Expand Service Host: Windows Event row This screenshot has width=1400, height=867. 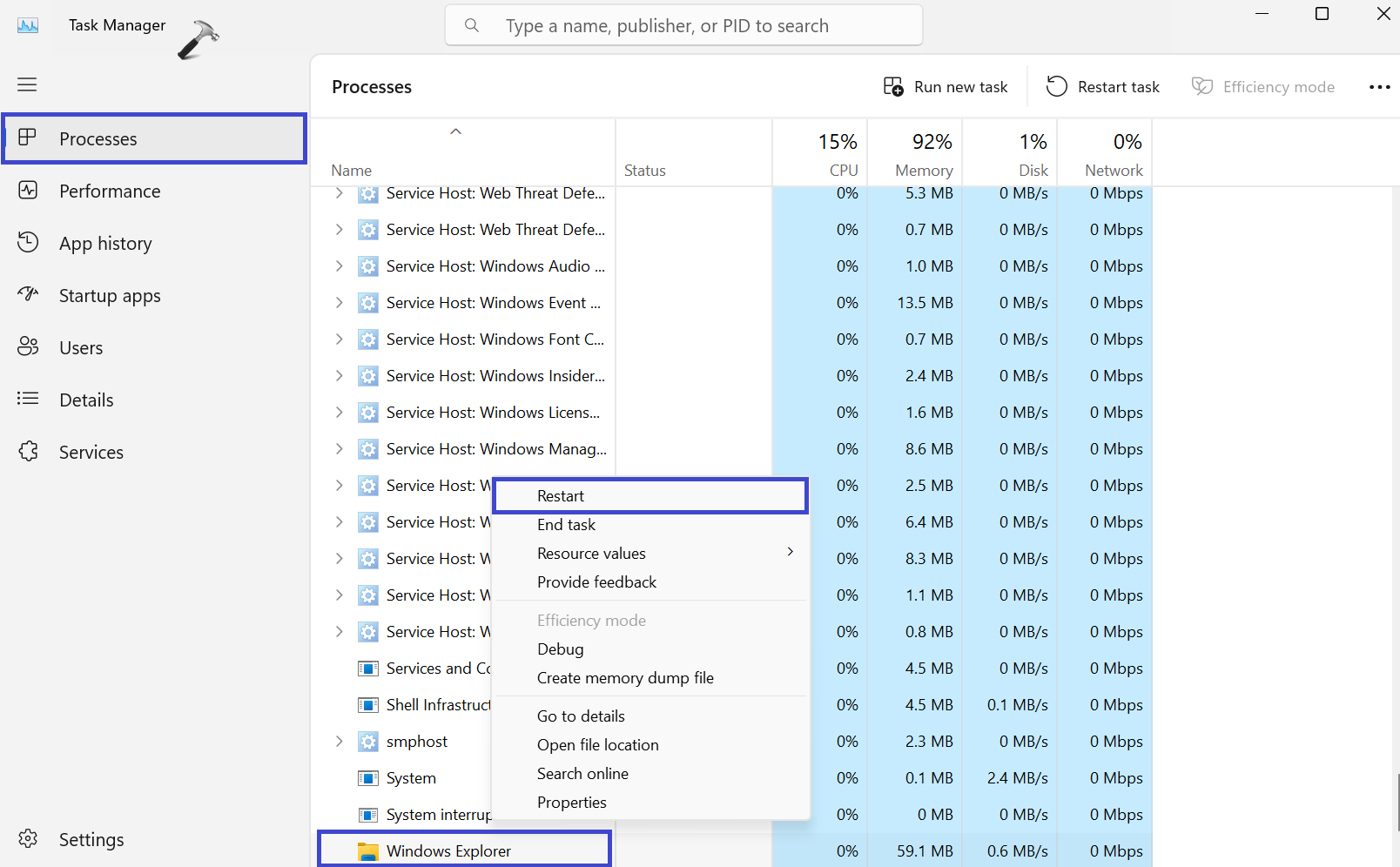339,303
